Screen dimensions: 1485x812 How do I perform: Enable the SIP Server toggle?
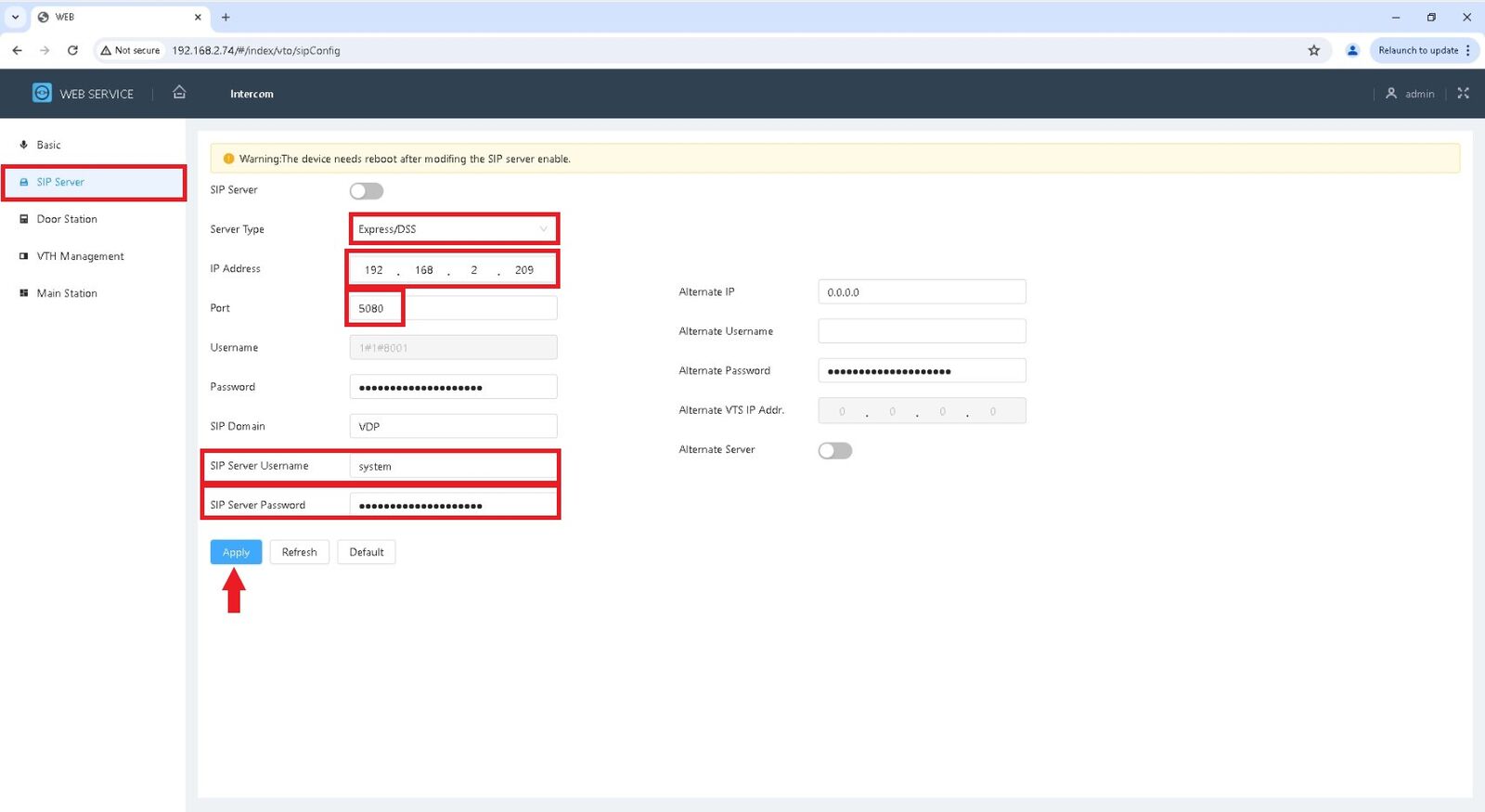(x=367, y=191)
